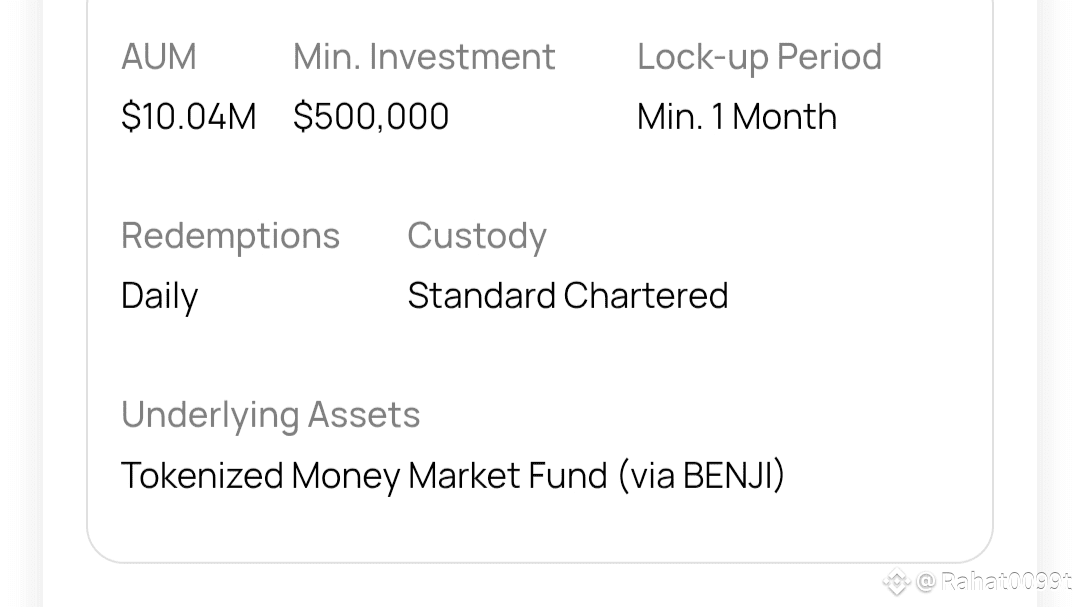
Task: Open the @Rahat0099t username watermark
Action: pyautogui.click(x=995, y=582)
